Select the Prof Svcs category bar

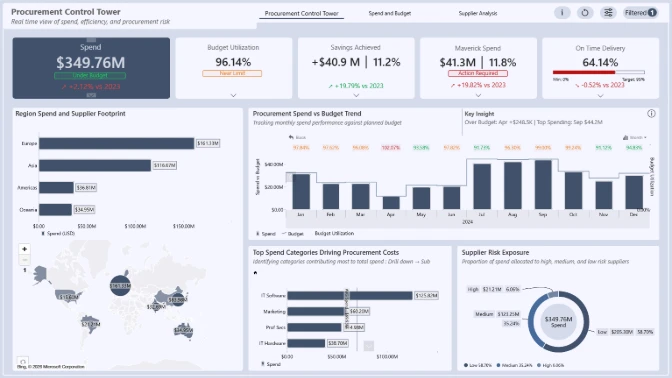pos(314,327)
